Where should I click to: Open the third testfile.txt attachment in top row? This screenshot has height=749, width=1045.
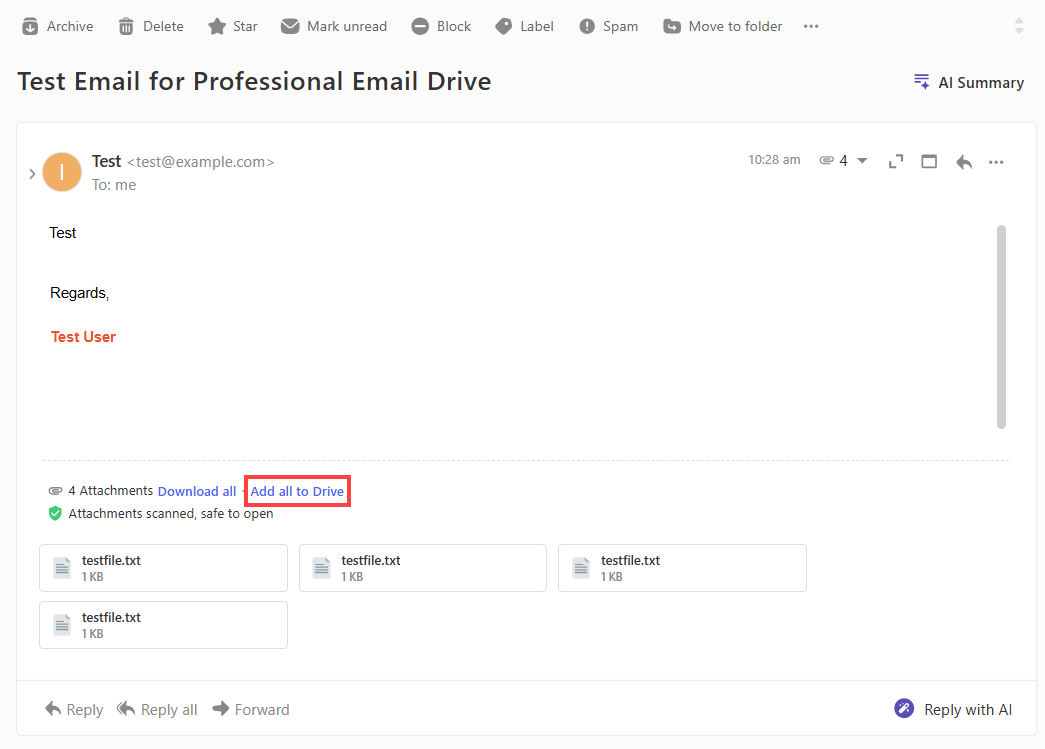[x=682, y=568]
